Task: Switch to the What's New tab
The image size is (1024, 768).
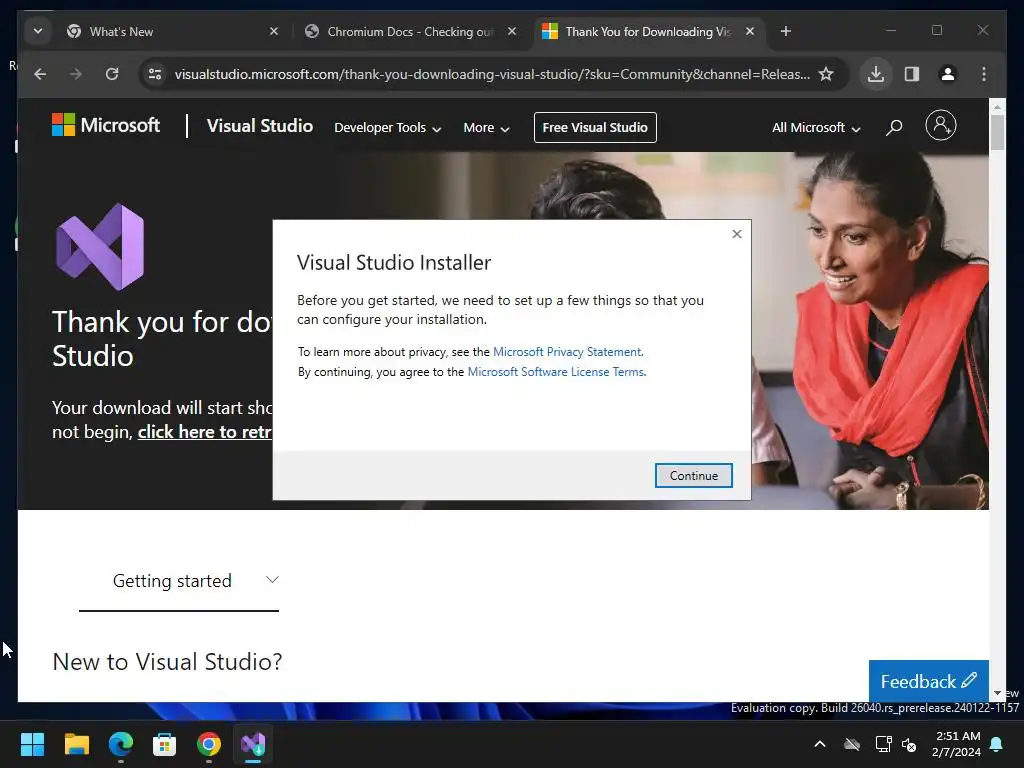Action: [167, 31]
